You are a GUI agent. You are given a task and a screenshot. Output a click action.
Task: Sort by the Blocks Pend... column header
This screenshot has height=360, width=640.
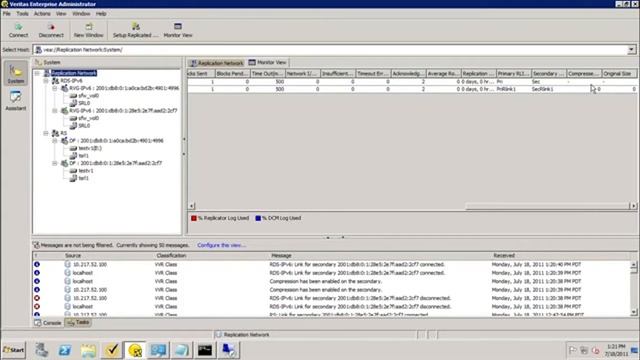coord(232,73)
